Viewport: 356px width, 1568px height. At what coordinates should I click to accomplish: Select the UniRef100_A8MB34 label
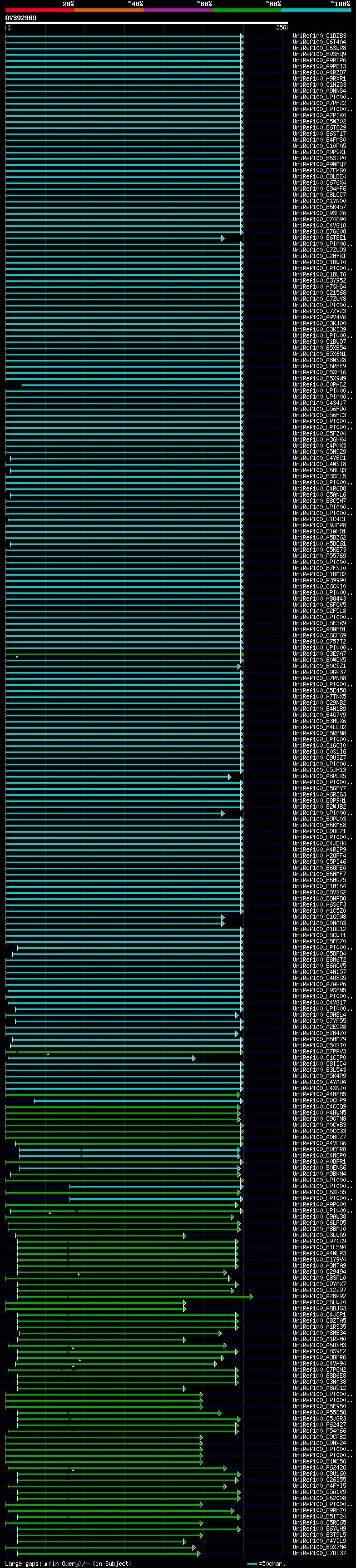pyautogui.click(x=319, y=1333)
